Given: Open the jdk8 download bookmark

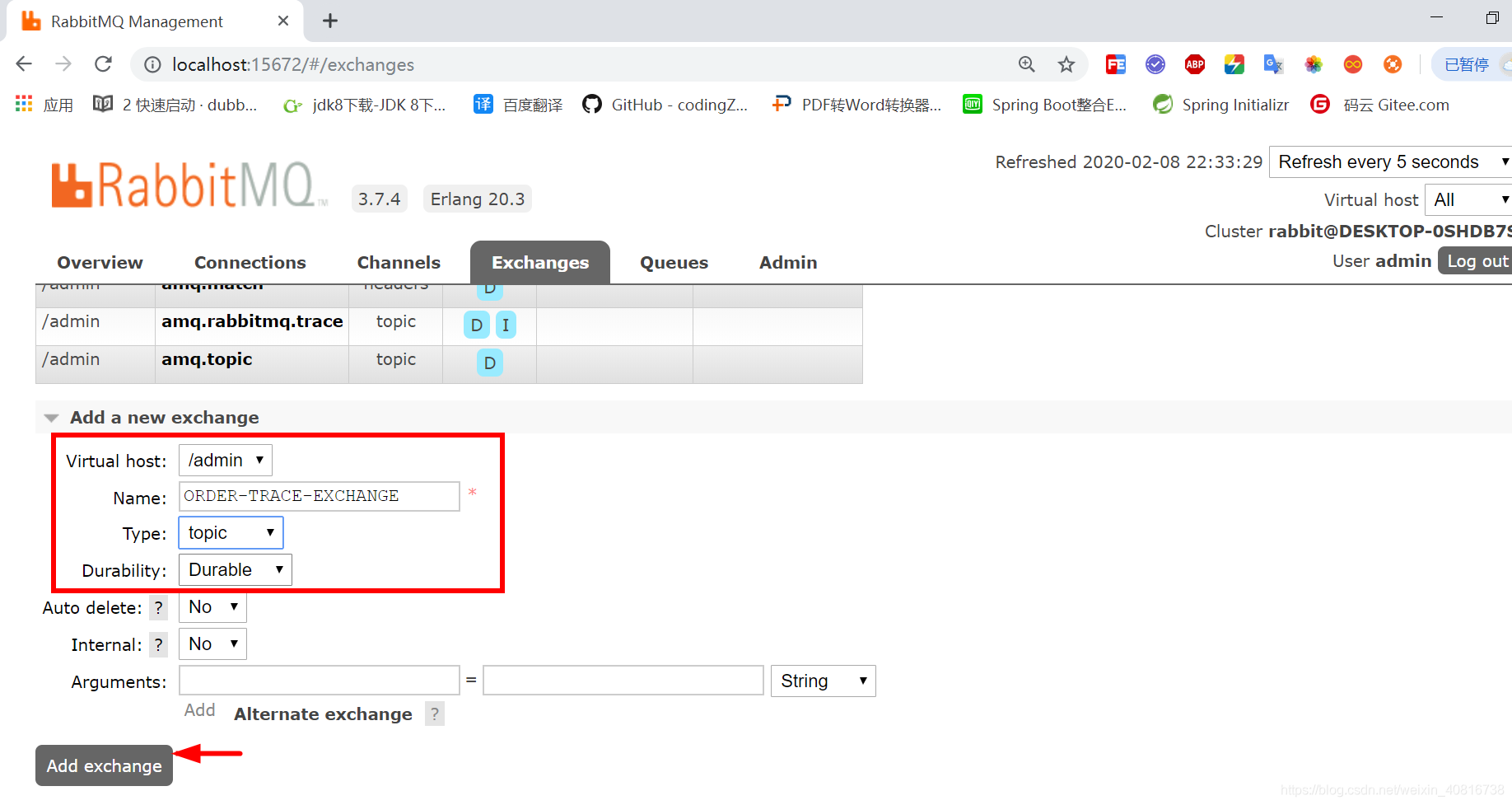Looking at the screenshot, I should (x=364, y=105).
